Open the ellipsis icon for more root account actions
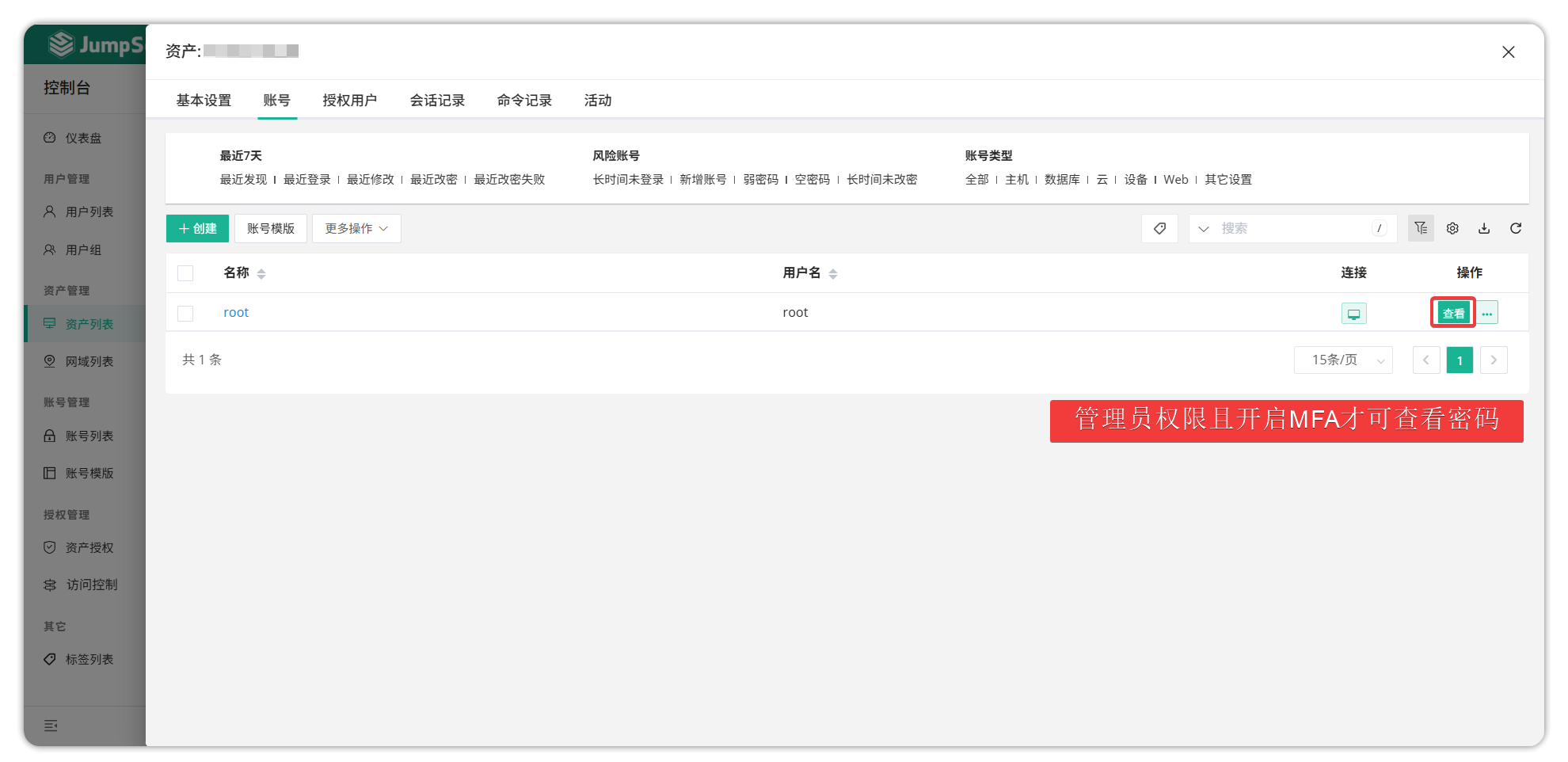 tap(1487, 312)
